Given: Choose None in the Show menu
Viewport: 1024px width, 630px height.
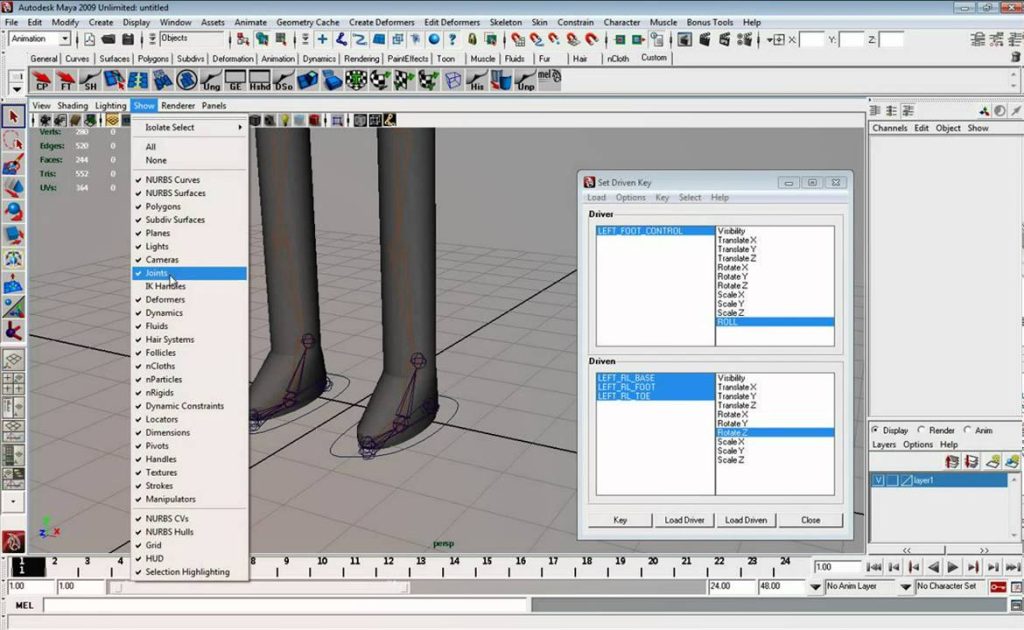Looking at the screenshot, I should 189,160.
